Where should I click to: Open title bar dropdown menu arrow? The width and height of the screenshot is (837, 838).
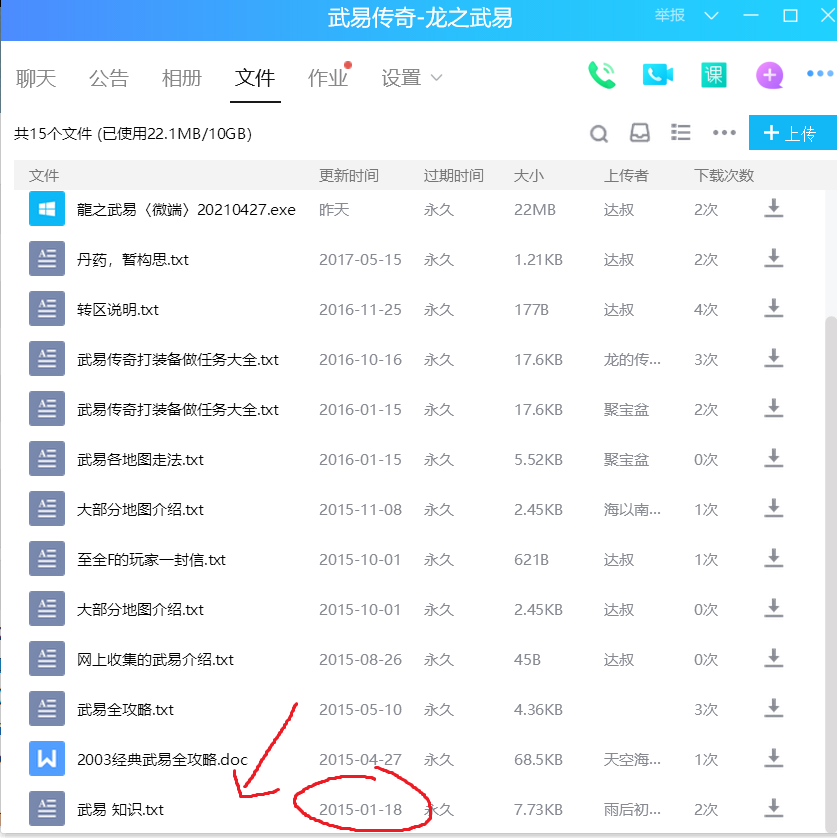click(x=711, y=16)
